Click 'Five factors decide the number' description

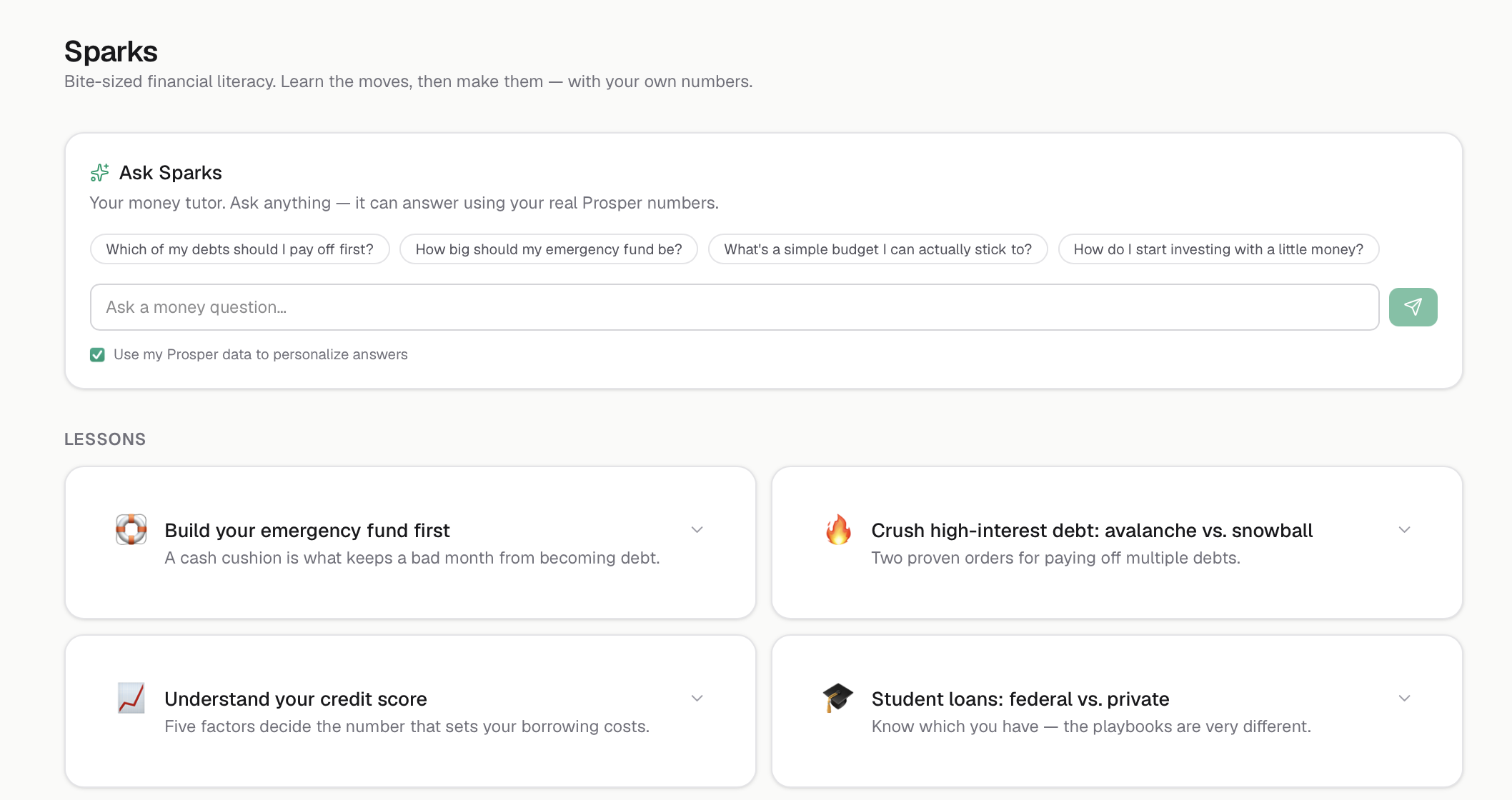[407, 726]
